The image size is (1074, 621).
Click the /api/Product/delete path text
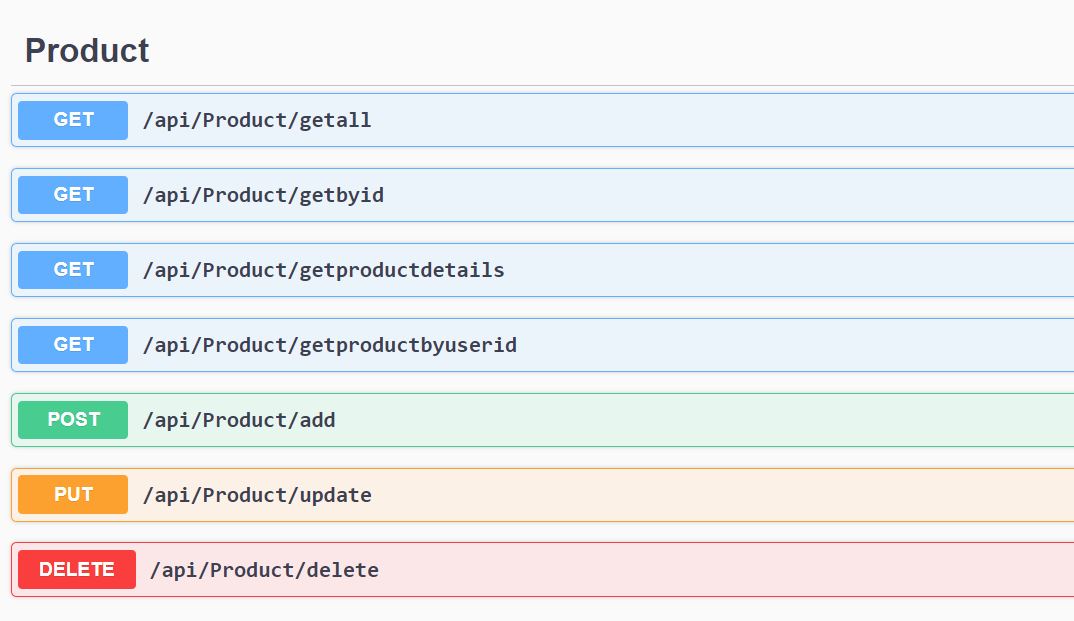point(264,569)
